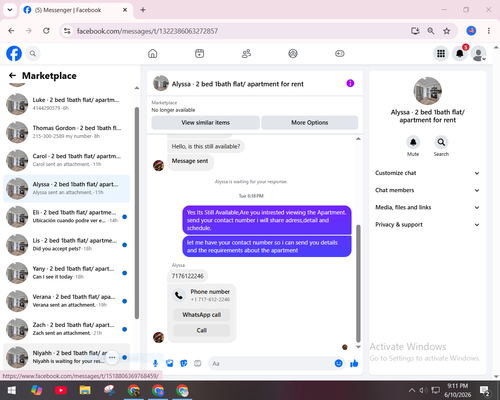Open Zach apartment conversation
Viewport: 500px width, 400px height.
[x=67, y=329]
